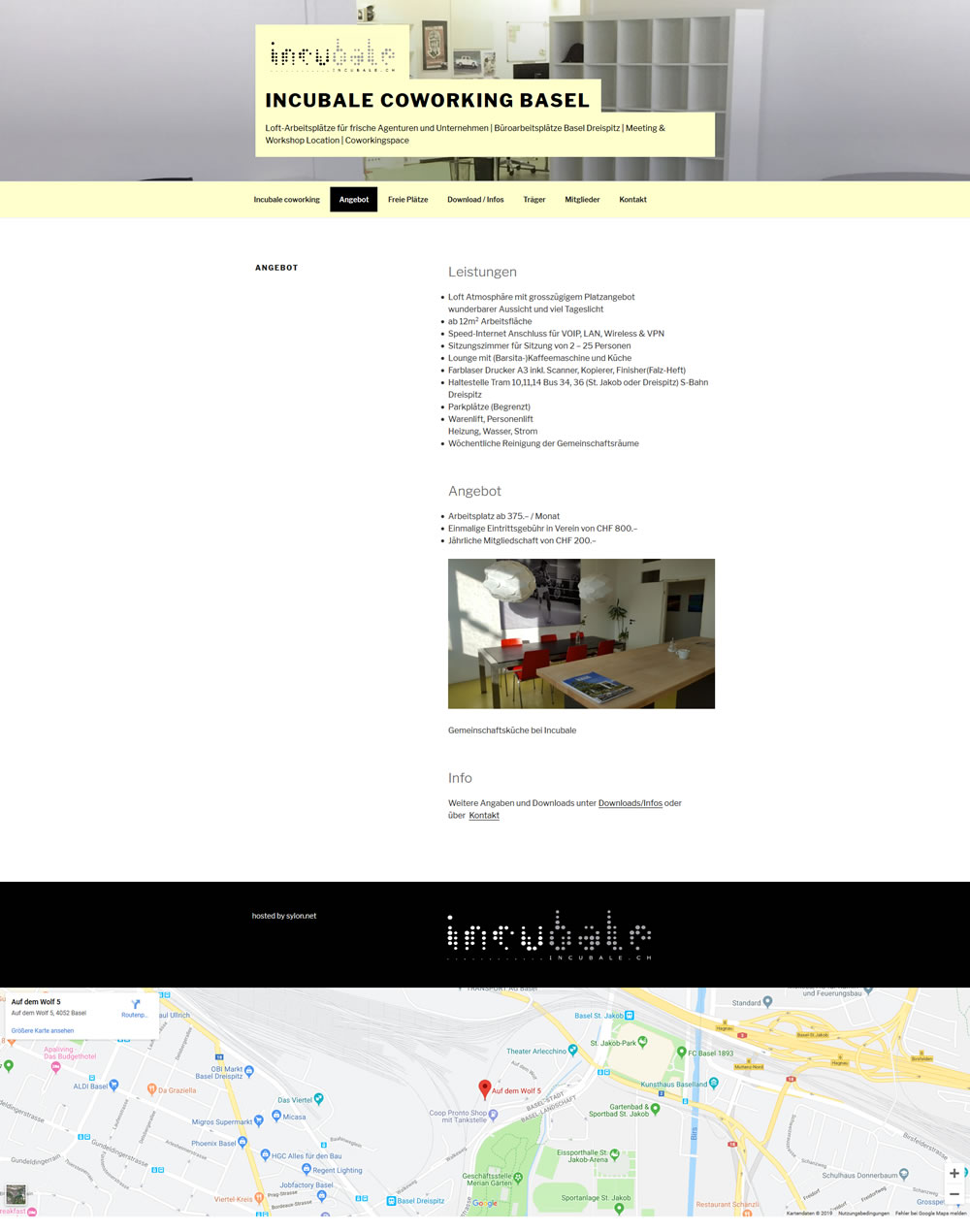The image size is (970, 1232).
Task: Click the red Auf dem Wolf 5 map pin
Action: 485,1088
